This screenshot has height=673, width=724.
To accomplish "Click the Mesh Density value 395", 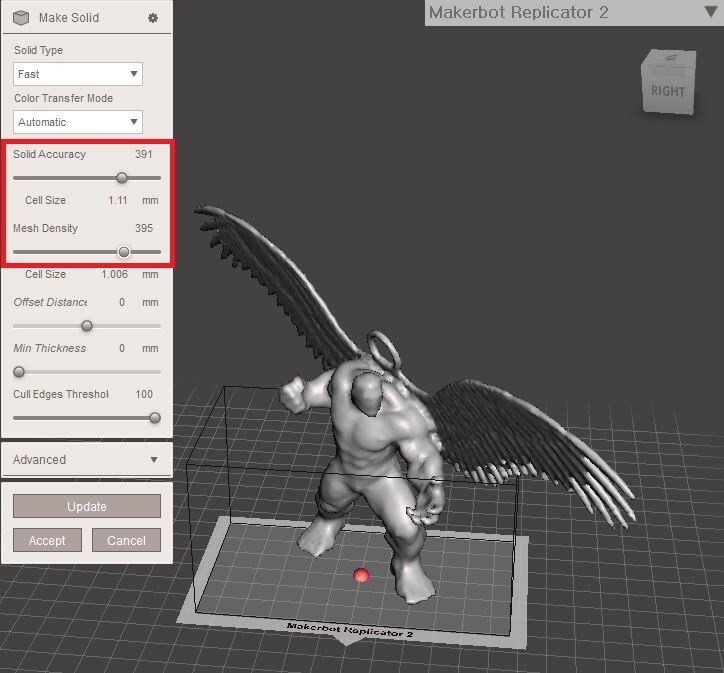I will point(144,228).
